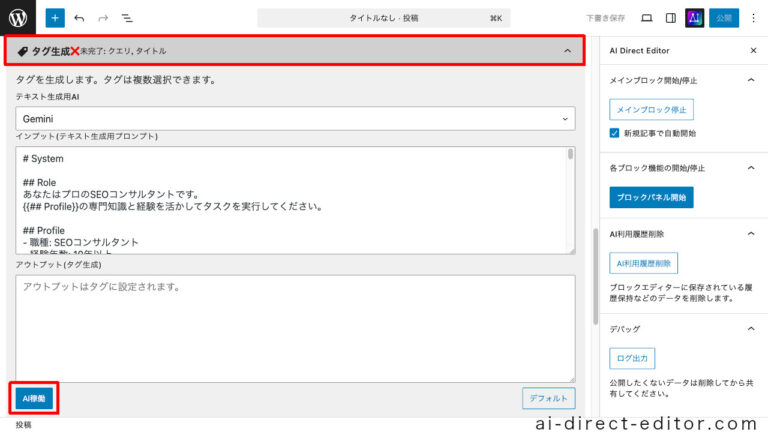
Task: Open the three-dot options menu
Action: tap(752, 18)
